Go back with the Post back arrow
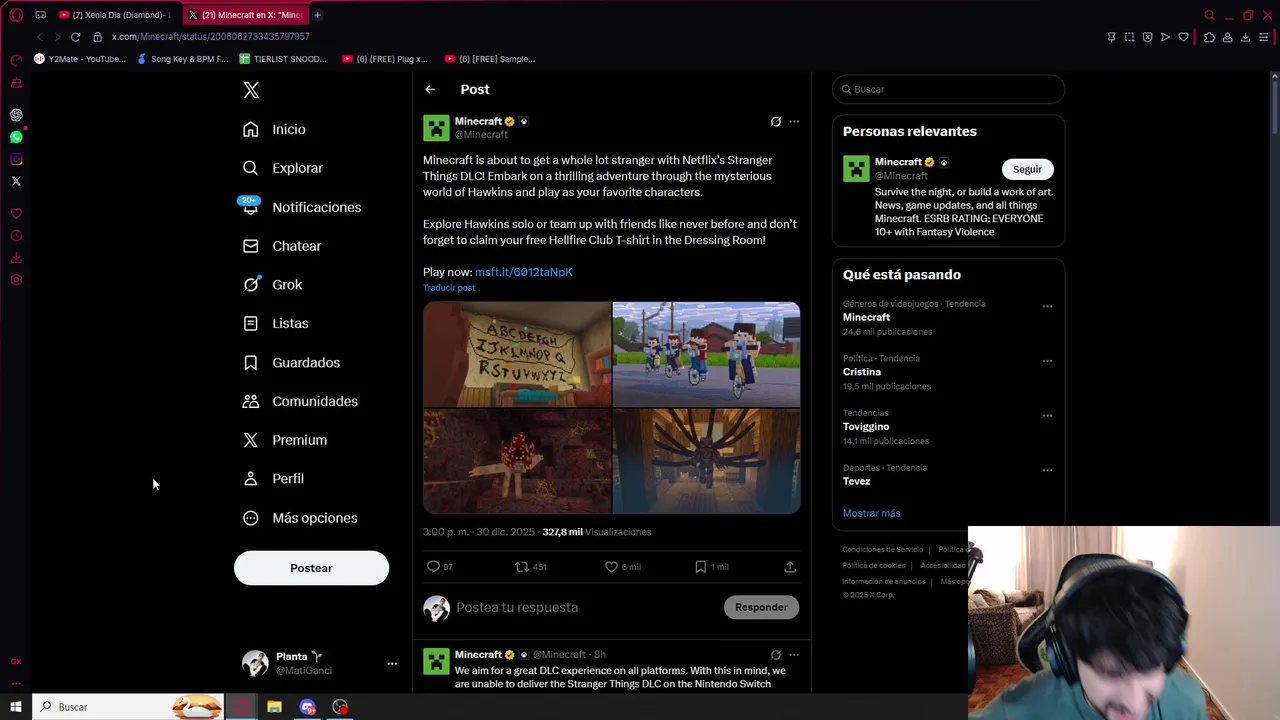The width and height of the screenshot is (1280, 720). (x=430, y=89)
